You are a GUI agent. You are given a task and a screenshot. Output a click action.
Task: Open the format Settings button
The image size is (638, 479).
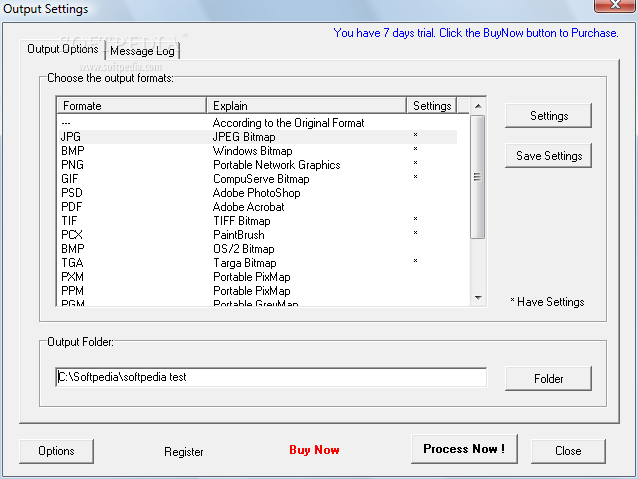tap(548, 116)
